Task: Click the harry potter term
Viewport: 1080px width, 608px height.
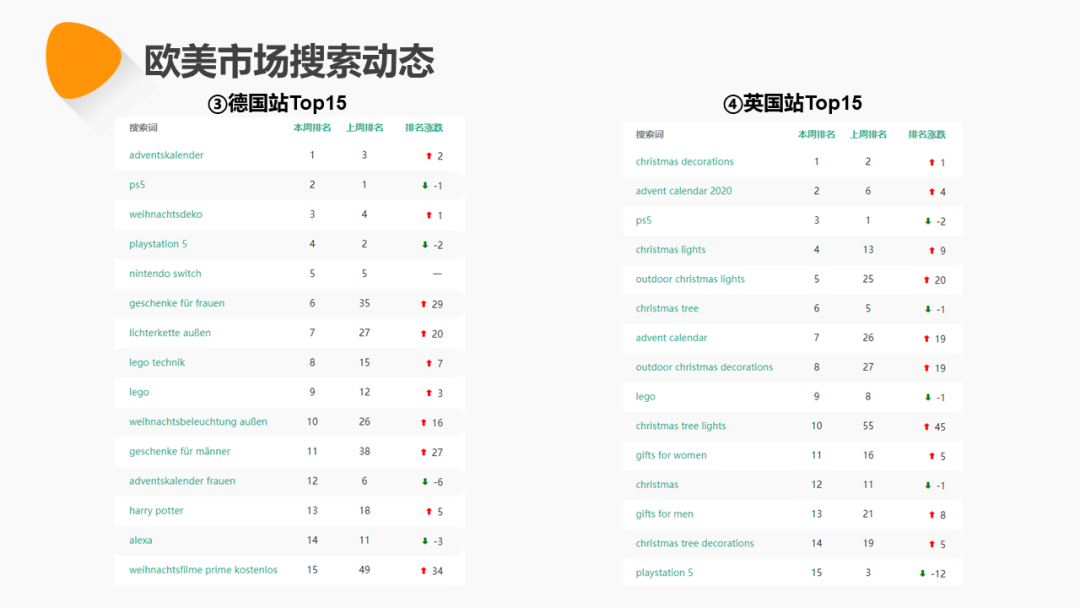Action: click(156, 510)
